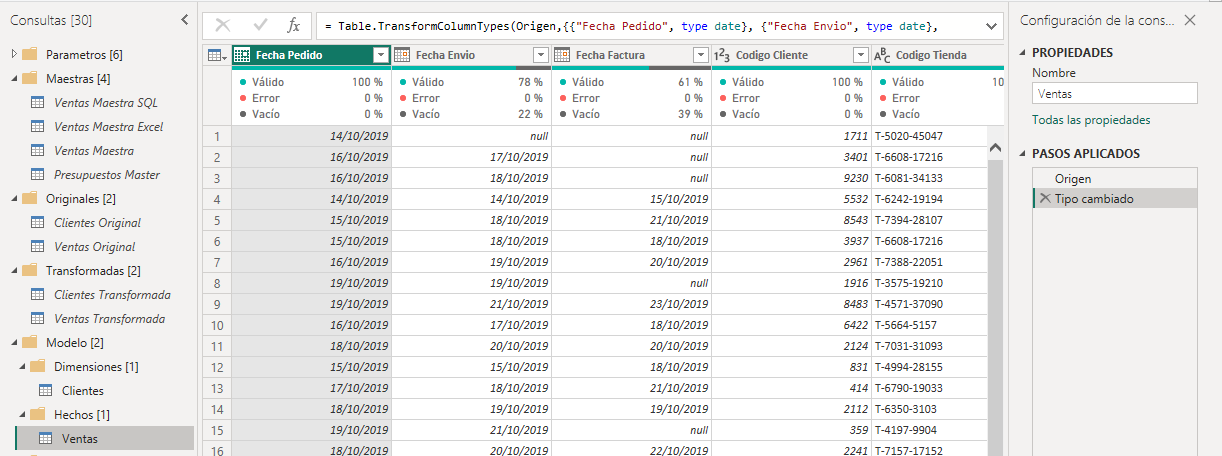
Task: Click the Modelo folder icon
Action: [30, 342]
